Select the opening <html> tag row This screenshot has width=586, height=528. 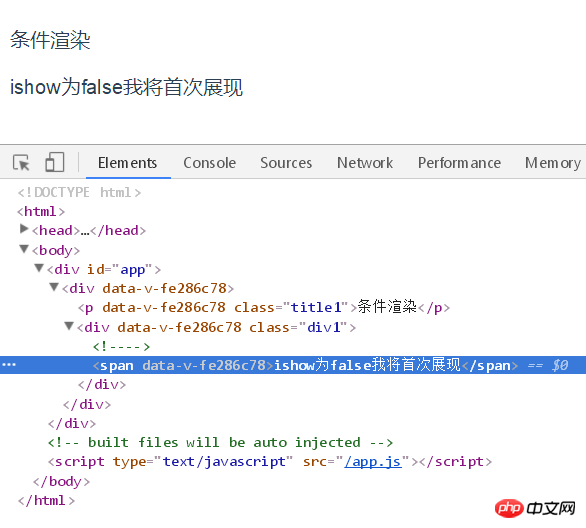click(x=41, y=211)
